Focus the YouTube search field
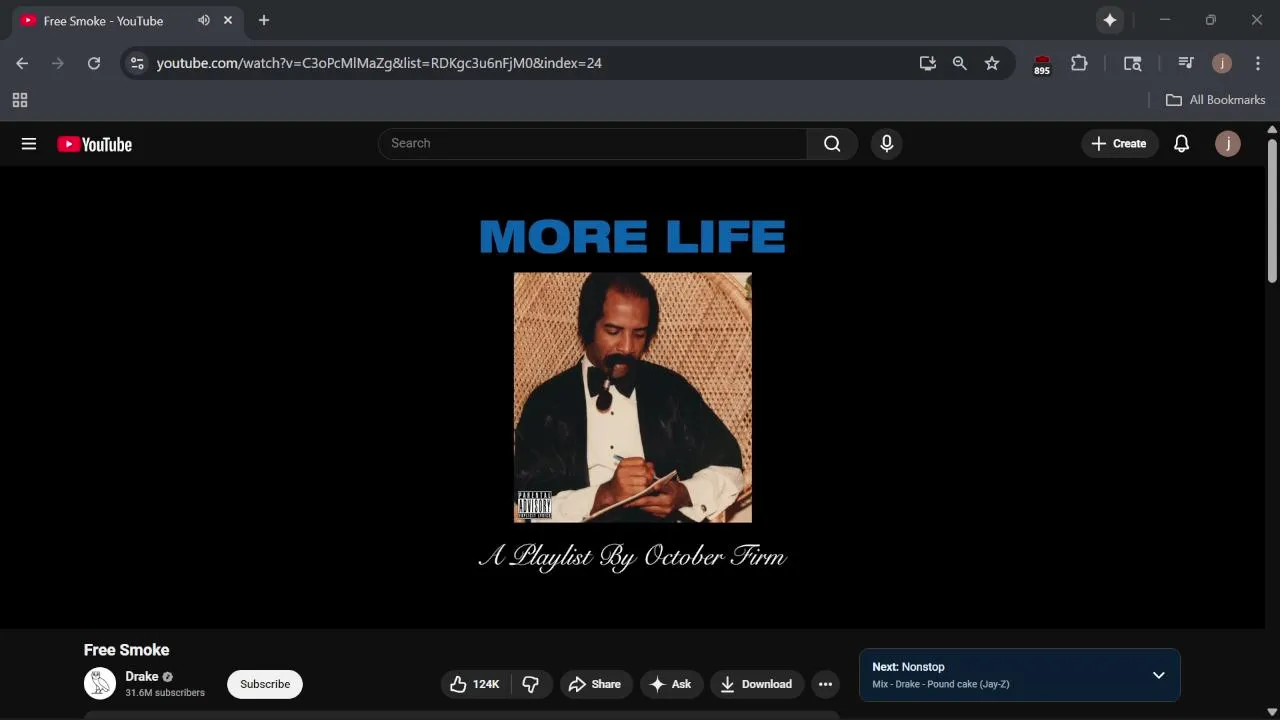1280x720 pixels. point(592,144)
